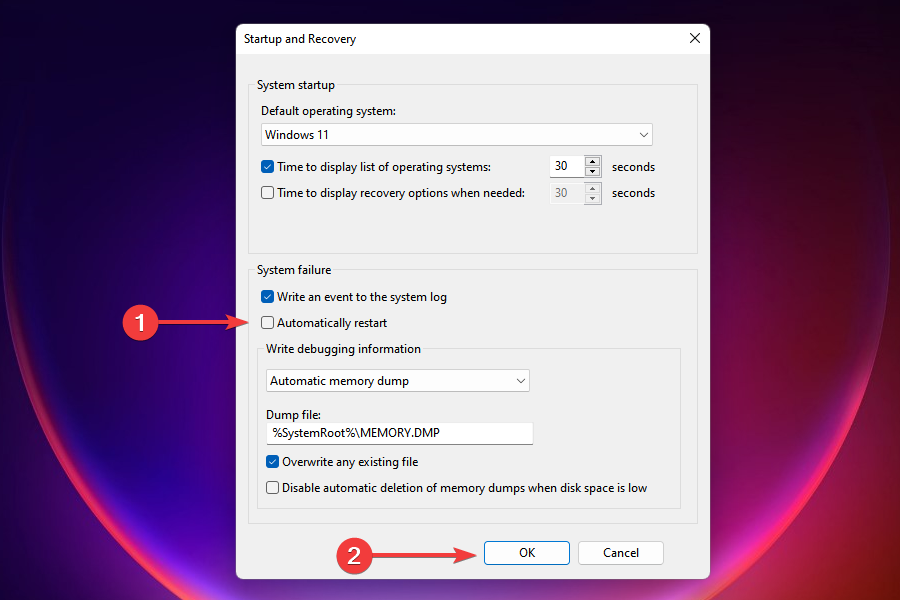Enable Disable automatic deletion of memory dumps

tap(273, 487)
